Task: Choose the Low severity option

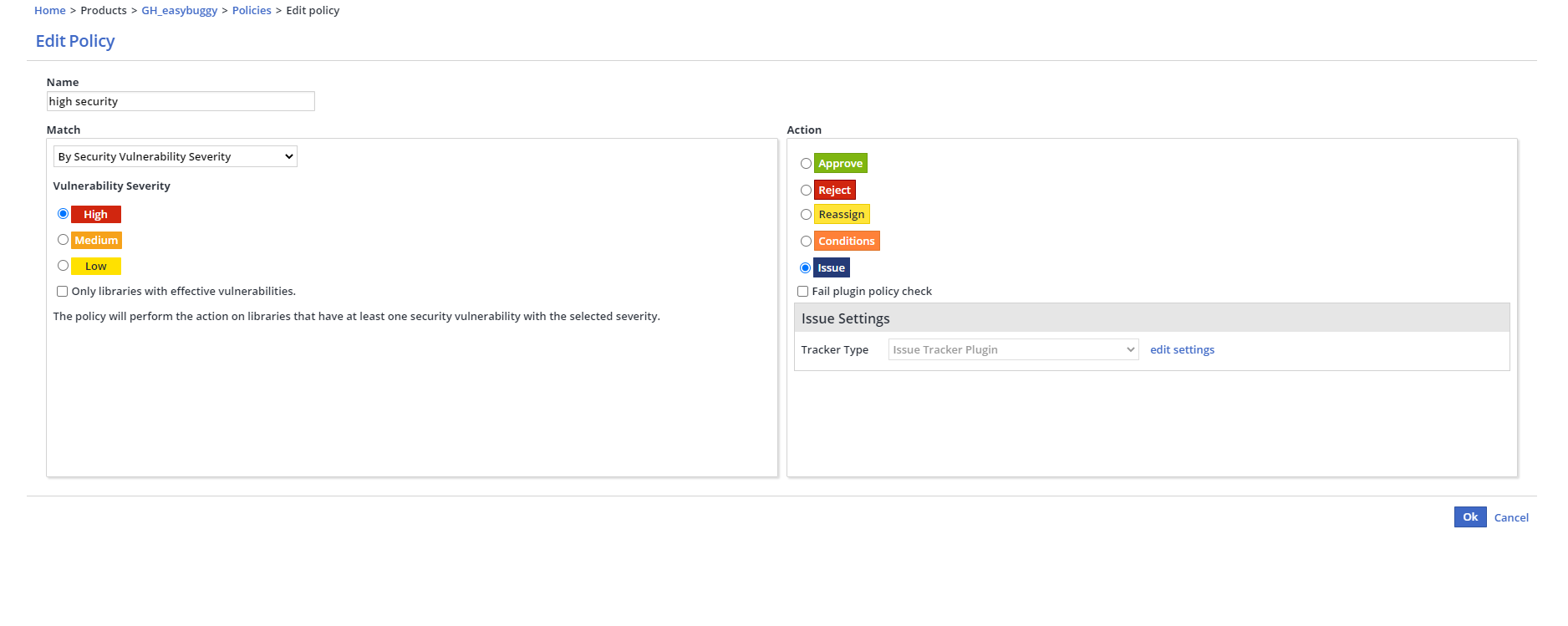Action: tap(63, 266)
